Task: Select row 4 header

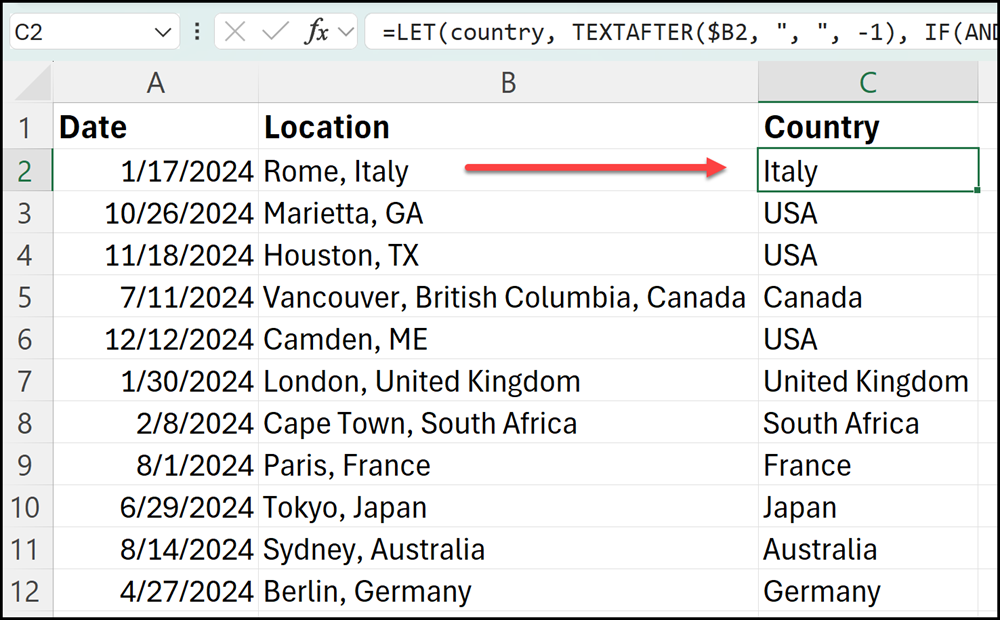Action: click(x=26, y=255)
